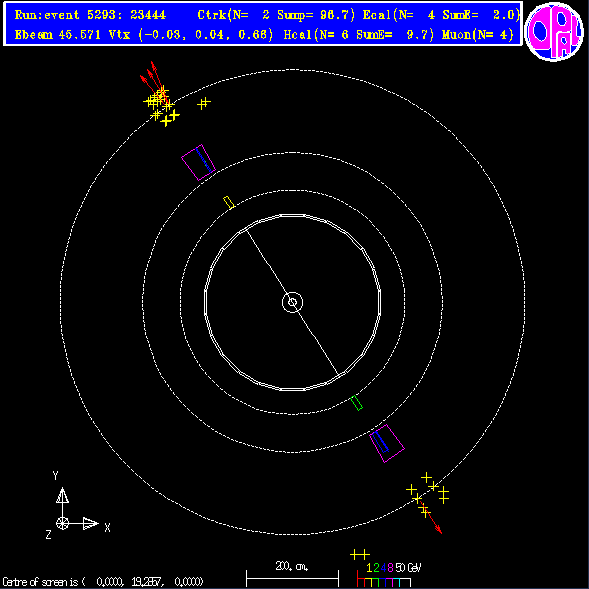The width and height of the screenshot is (589, 589).
Task: Click the Run:event 5293: 23444 text
Action: [x=90, y=15]
